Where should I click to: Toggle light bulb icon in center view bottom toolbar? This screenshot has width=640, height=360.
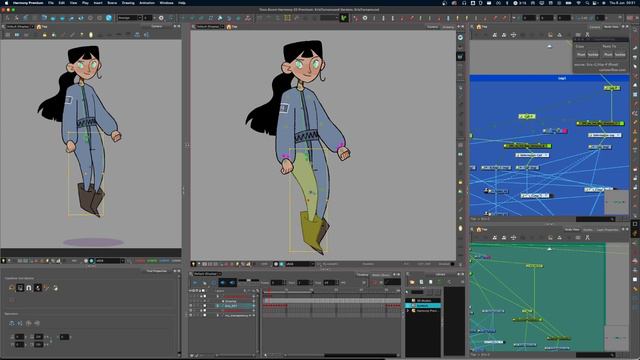[193, 264]
